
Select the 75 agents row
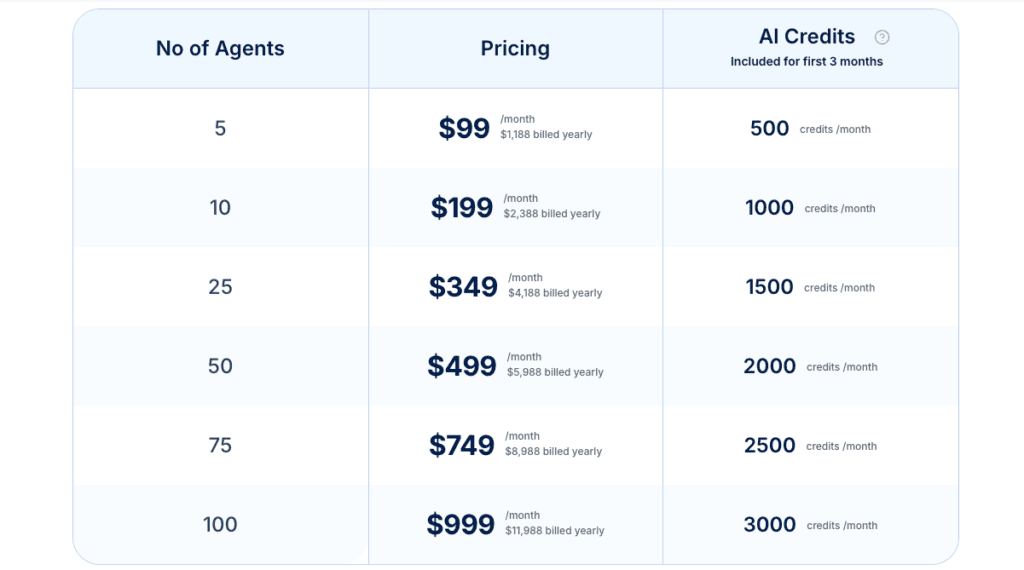coord(515,445)
